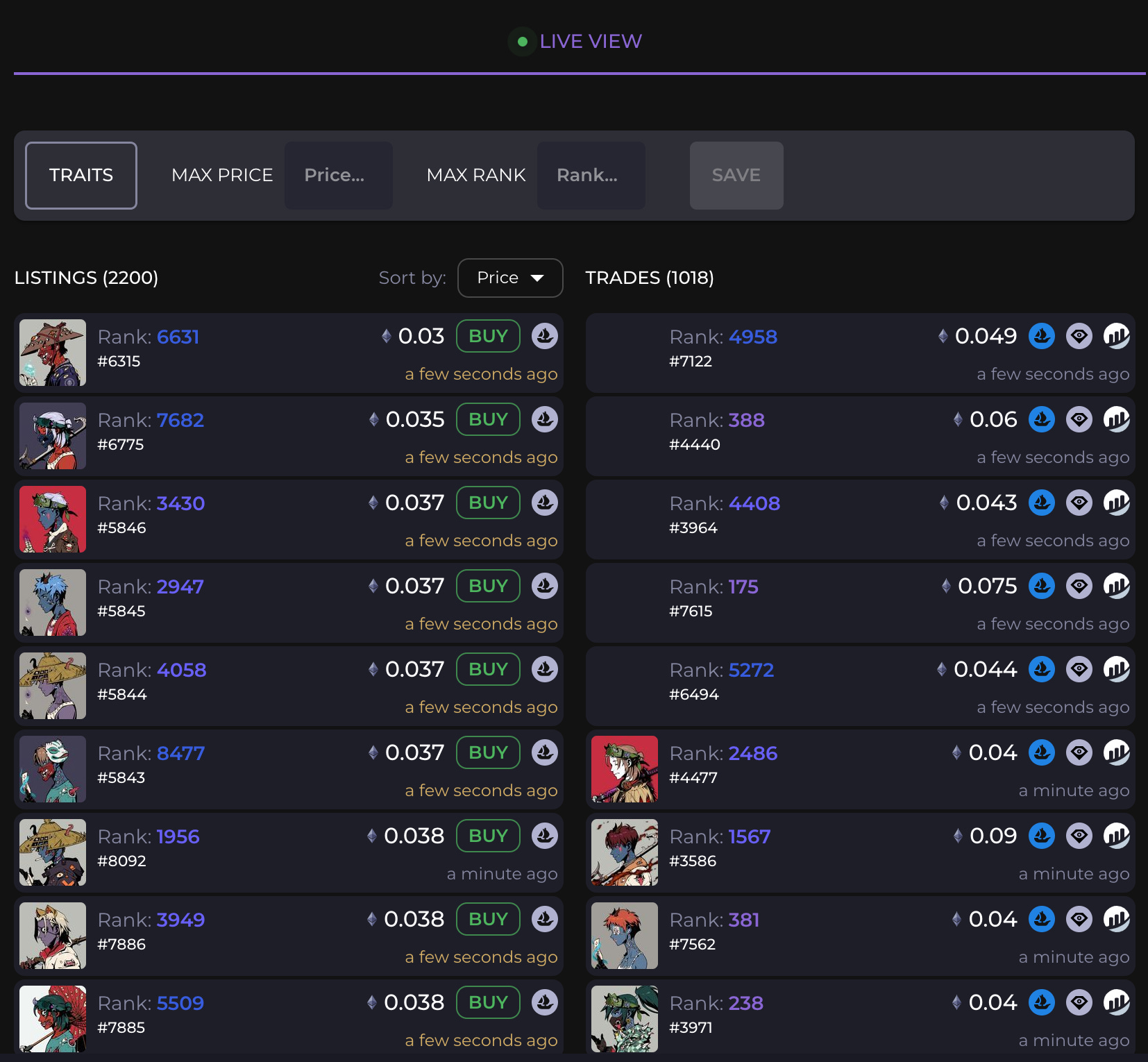The height and width of the screenshot is (1062, 1148).
Task: Click eye icon for trade #7615
Action: [1079, 586]
